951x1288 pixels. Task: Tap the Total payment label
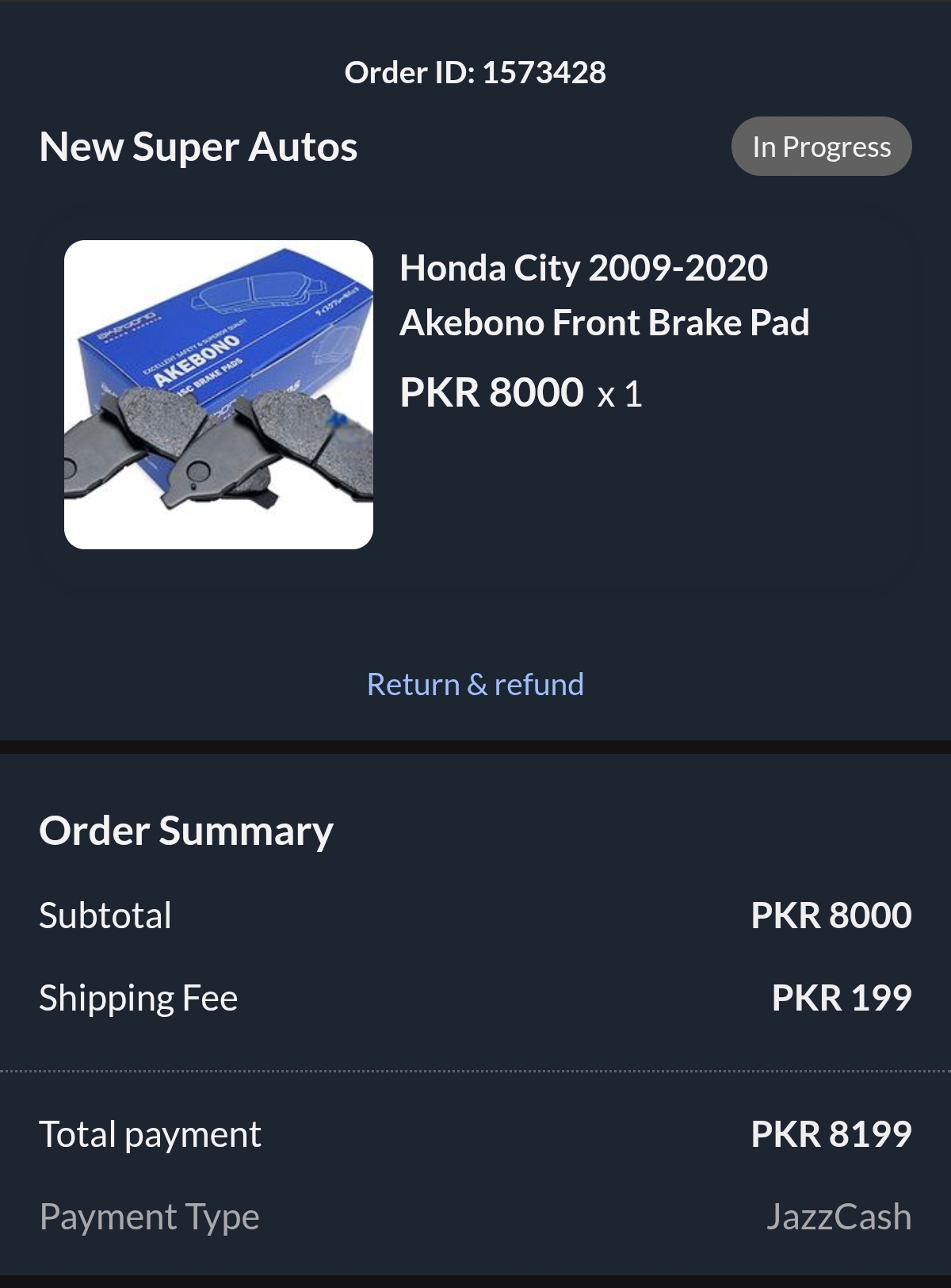coord(151,1134)
